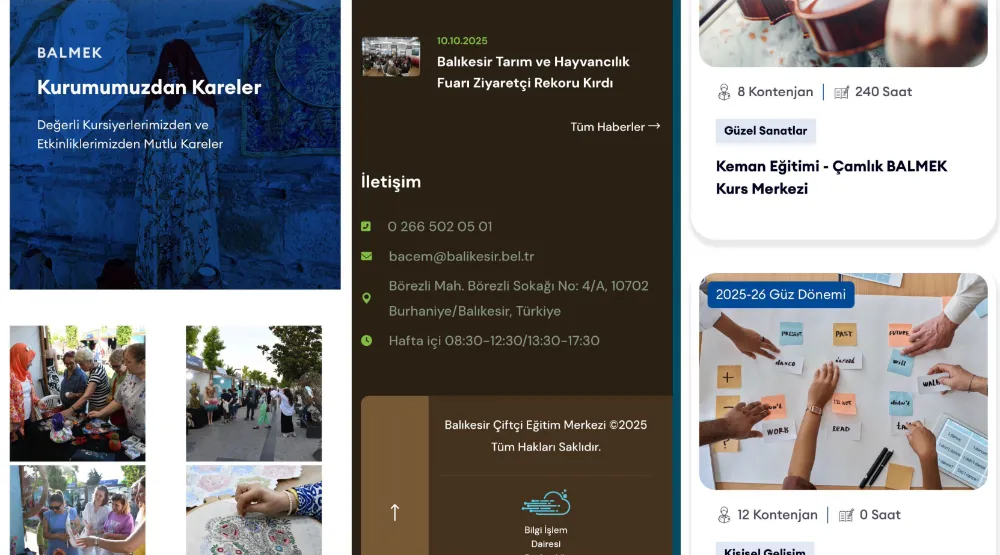Click the person icon next to 12 Kontenjan
This screenshot has width=1000, height=555.
[x=724, y=515]
